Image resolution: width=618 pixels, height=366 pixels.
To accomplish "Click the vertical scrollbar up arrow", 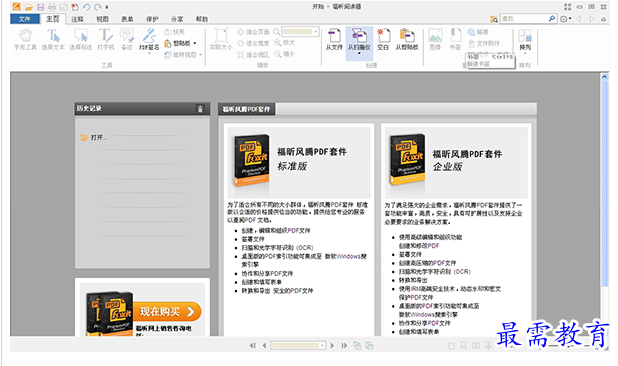I will tap(605, 77).
